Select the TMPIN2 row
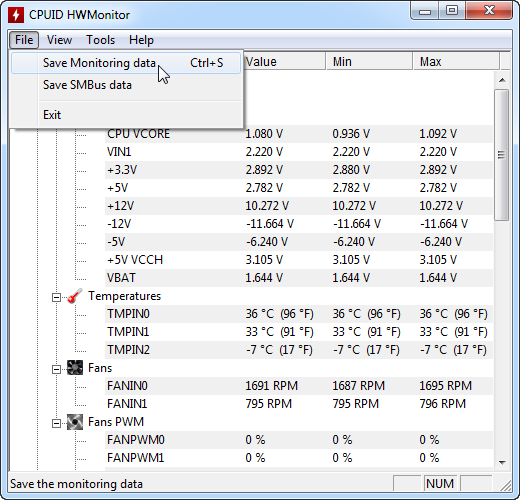This screenshot has height=500, width=520. 299,350
